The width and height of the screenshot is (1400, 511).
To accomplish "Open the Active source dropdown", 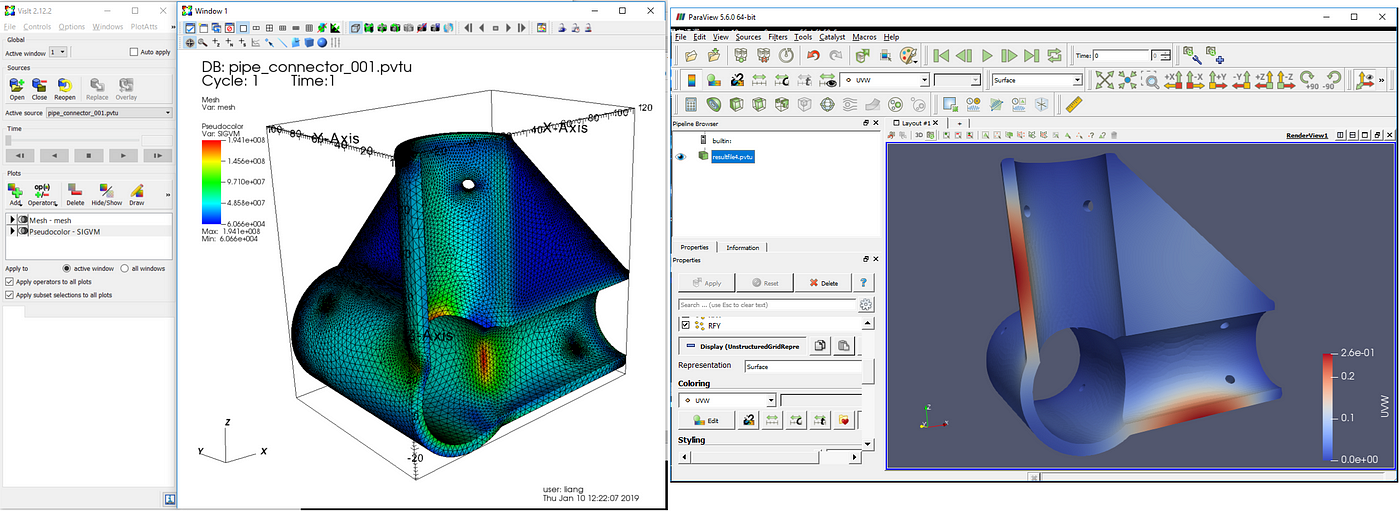I will coord(110,113).
